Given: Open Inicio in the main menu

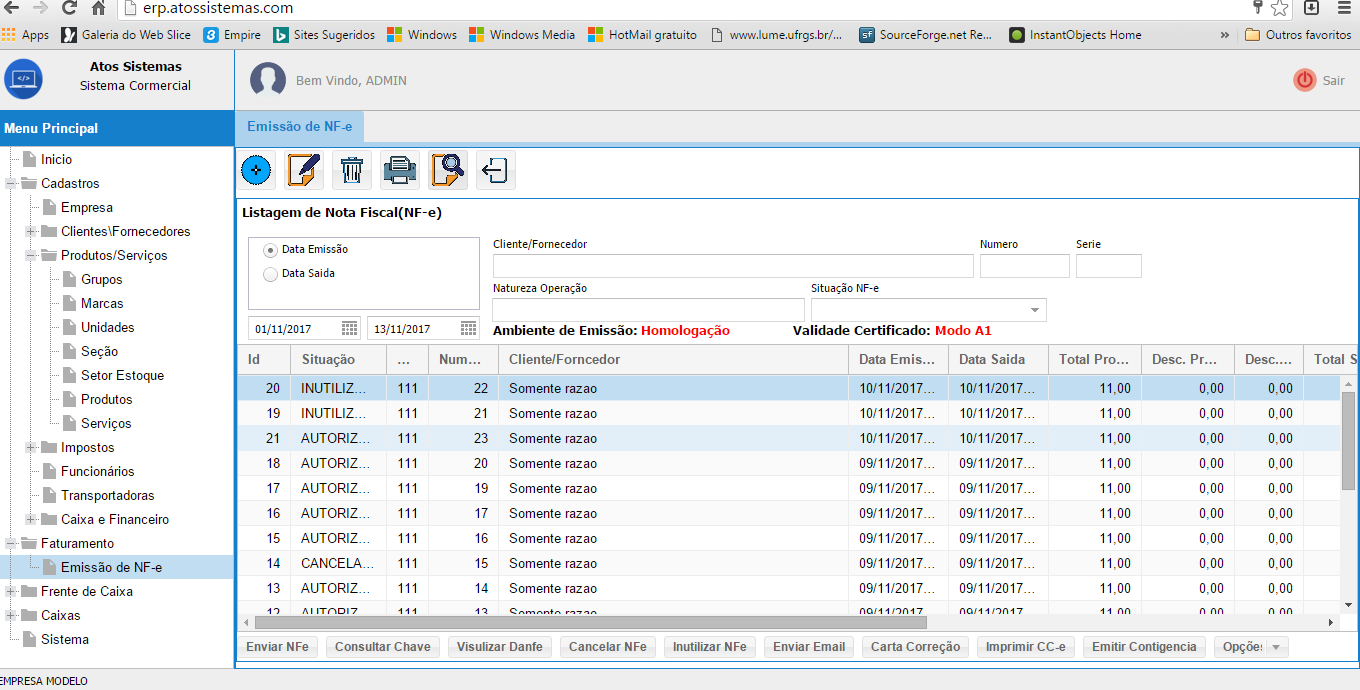Looking at the screenshot, I should (56, 160).
